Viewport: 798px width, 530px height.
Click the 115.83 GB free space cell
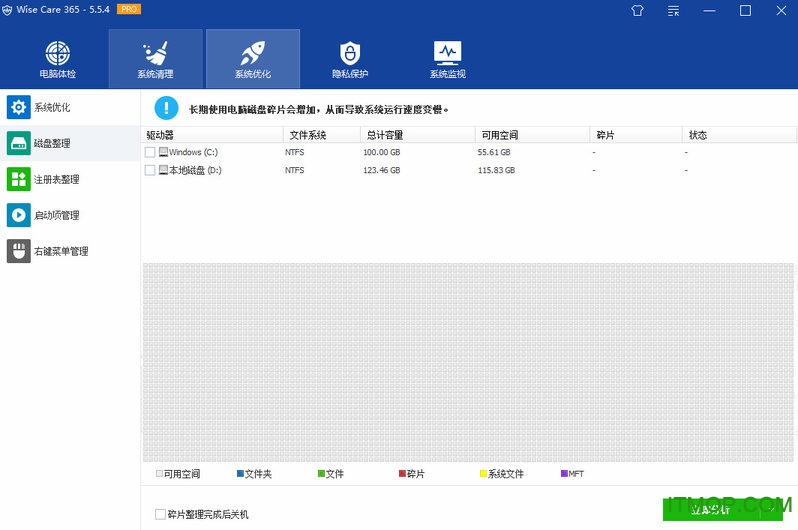pos(496,170)
